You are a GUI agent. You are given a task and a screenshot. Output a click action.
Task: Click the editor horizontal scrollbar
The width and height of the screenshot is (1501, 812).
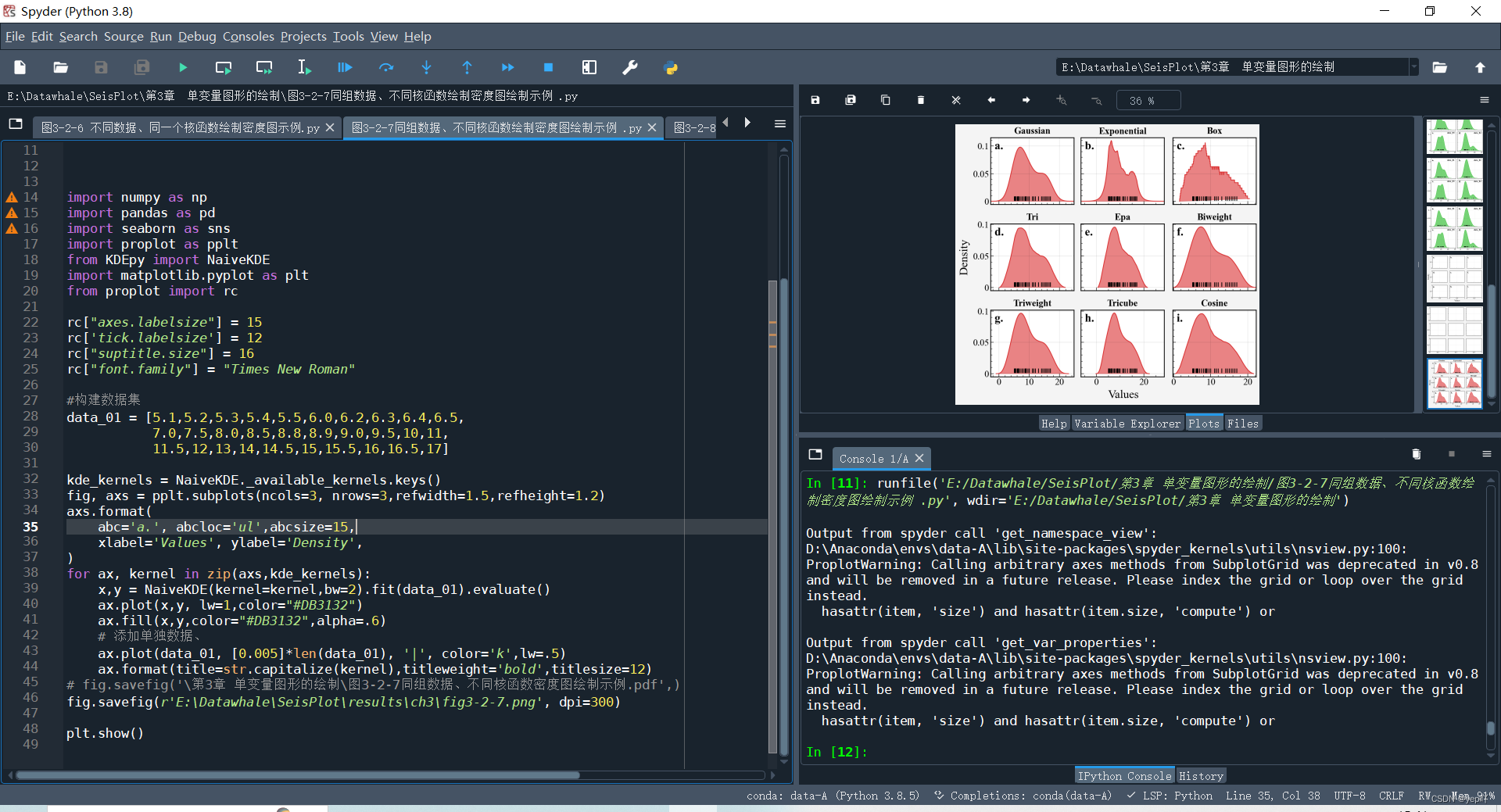298,775
